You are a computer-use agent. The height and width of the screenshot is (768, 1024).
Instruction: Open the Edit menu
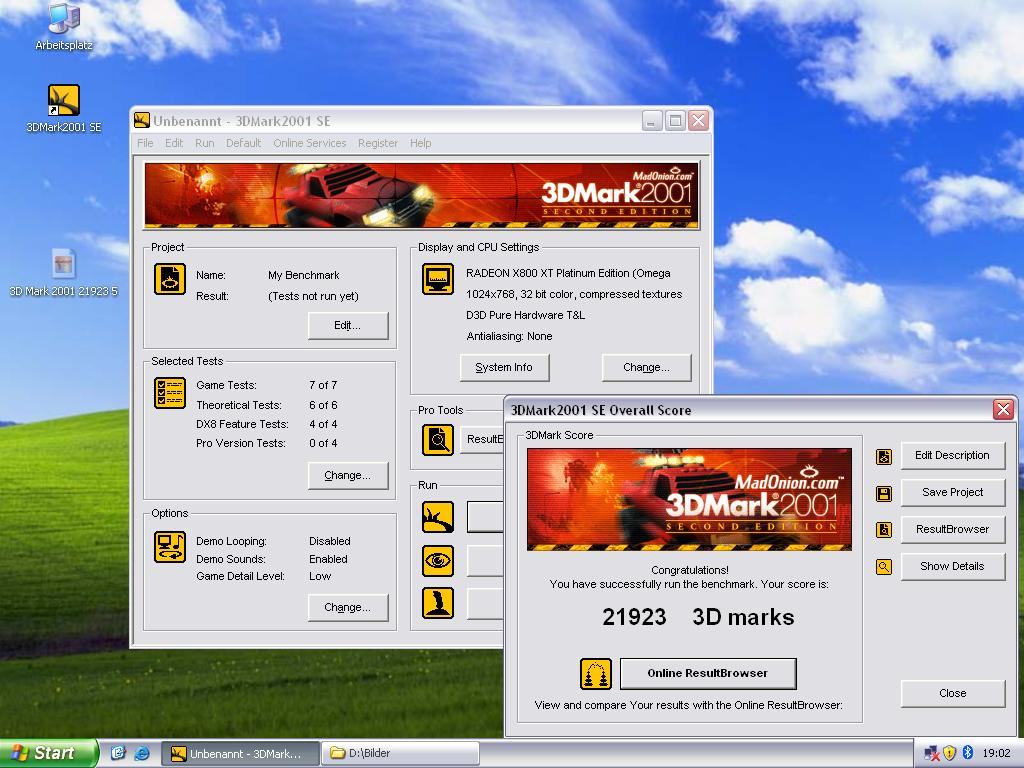[174, 143]
